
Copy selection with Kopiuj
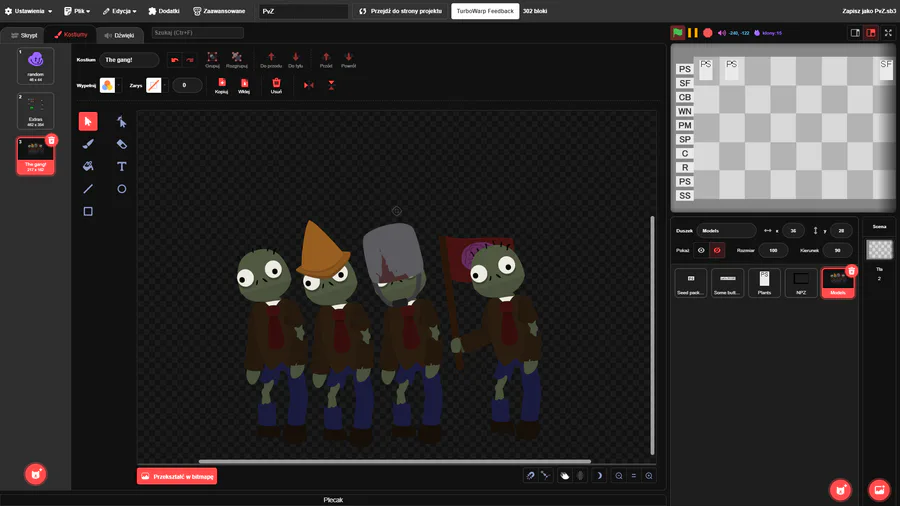click(222, 85)
